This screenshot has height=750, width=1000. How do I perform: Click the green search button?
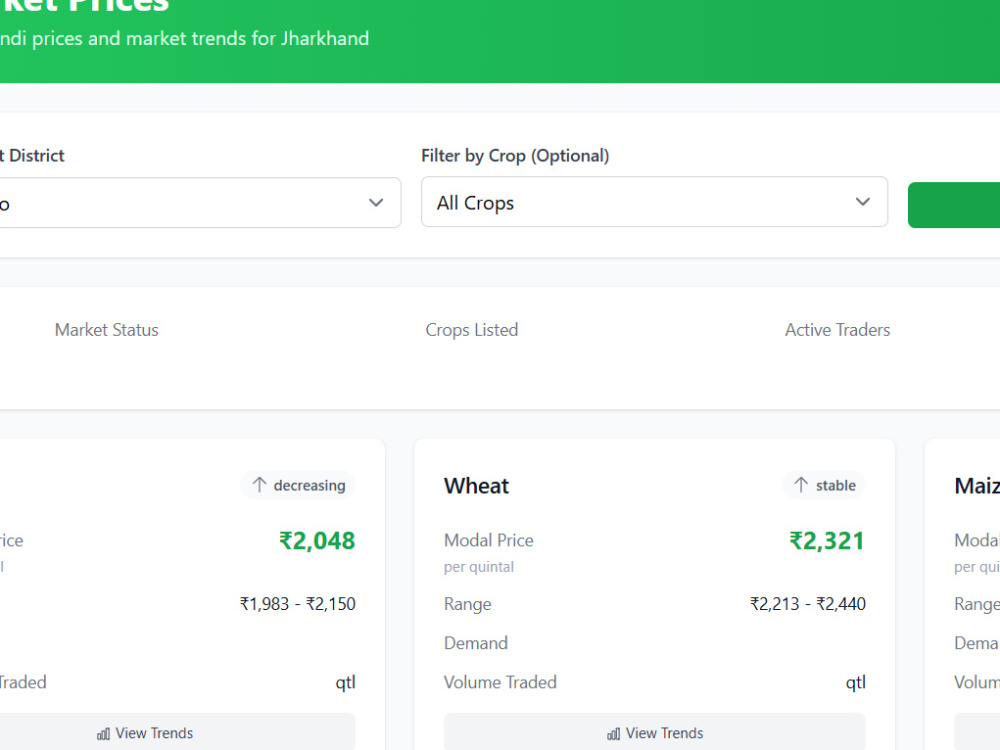[954, 205]
